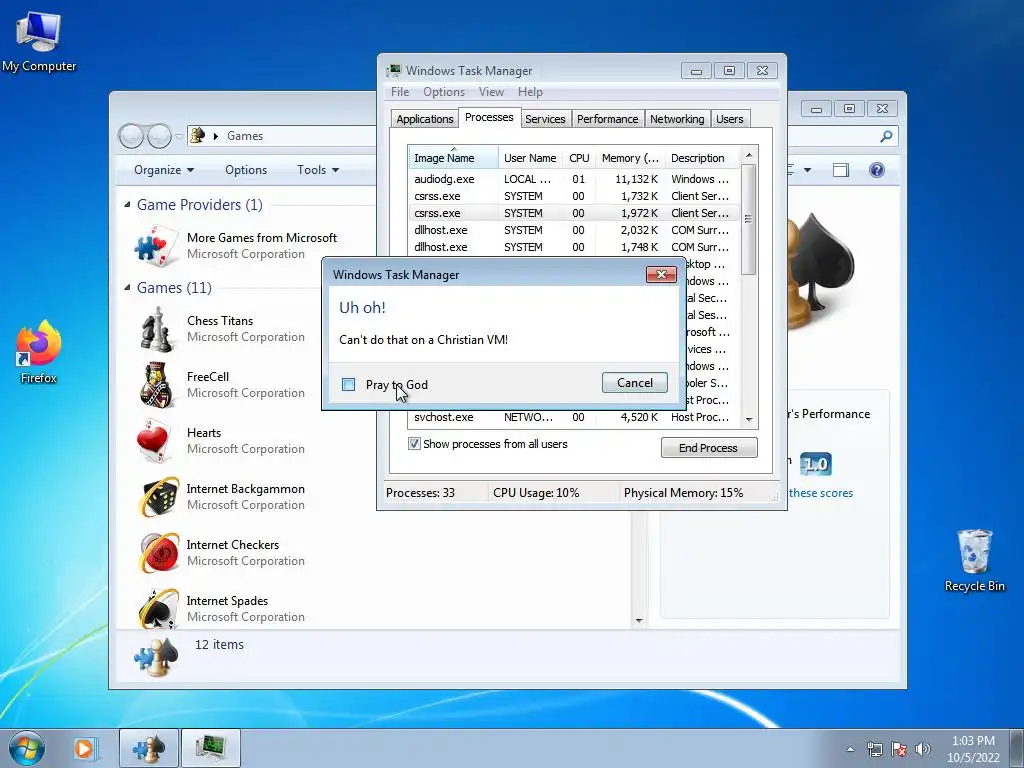Select Internet Backgammon dice icon
The height and width of the screenshot is (768, 1024).
158,497
